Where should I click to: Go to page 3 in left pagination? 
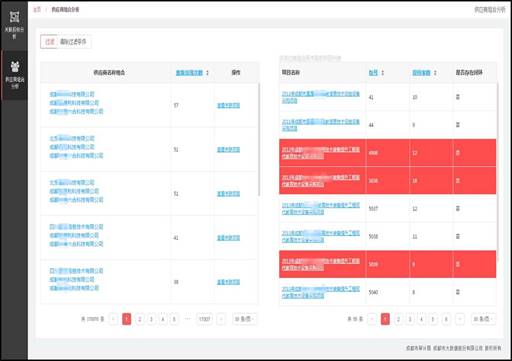click(151, 319)
